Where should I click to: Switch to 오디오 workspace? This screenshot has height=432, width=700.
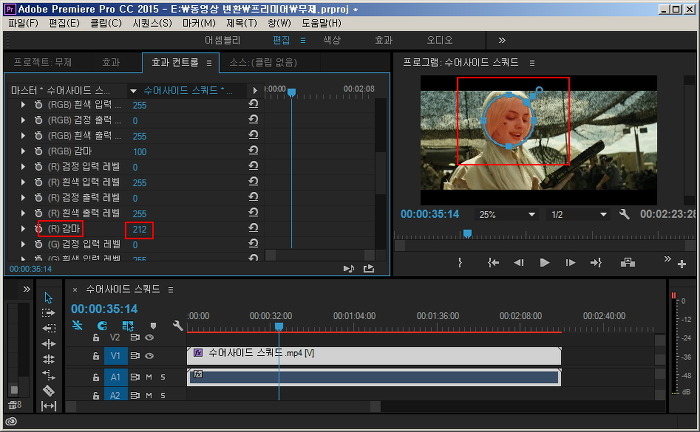click(x=439, y=41)
